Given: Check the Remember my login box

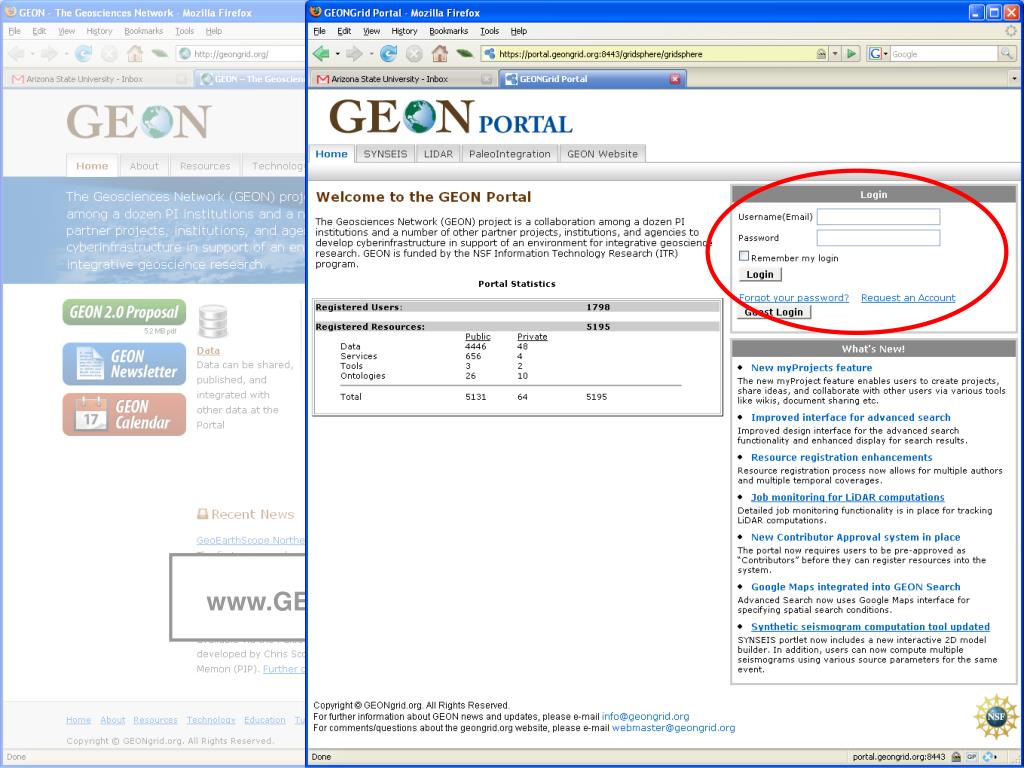Looking at the screenshot, I should point(743,256).
